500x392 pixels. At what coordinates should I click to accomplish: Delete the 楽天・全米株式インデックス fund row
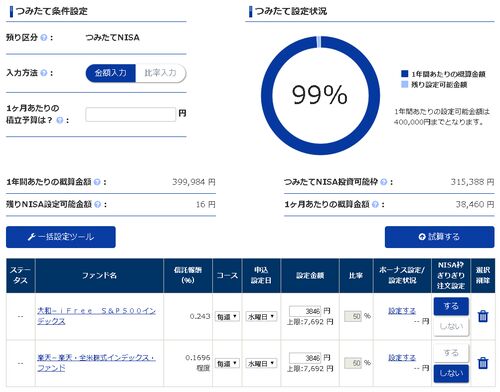coord(483,363)
